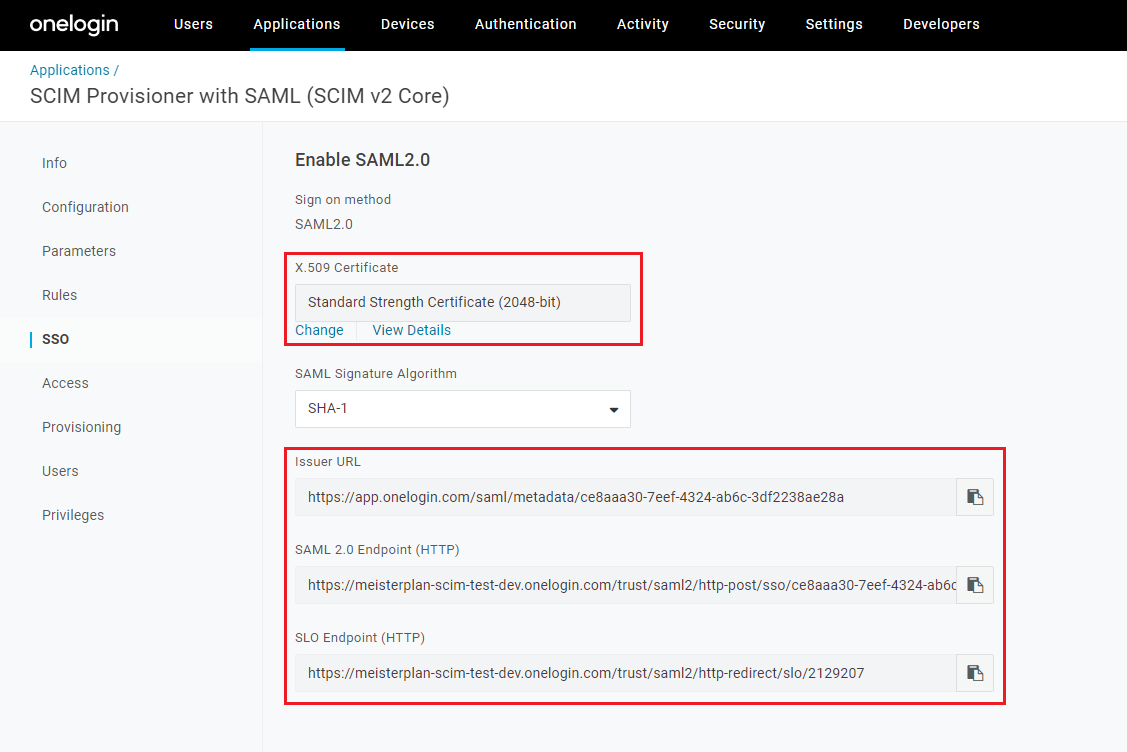
Task: Click the SAML 2.0 Endpoint (HTTP) field
Action: pos(625,584)
